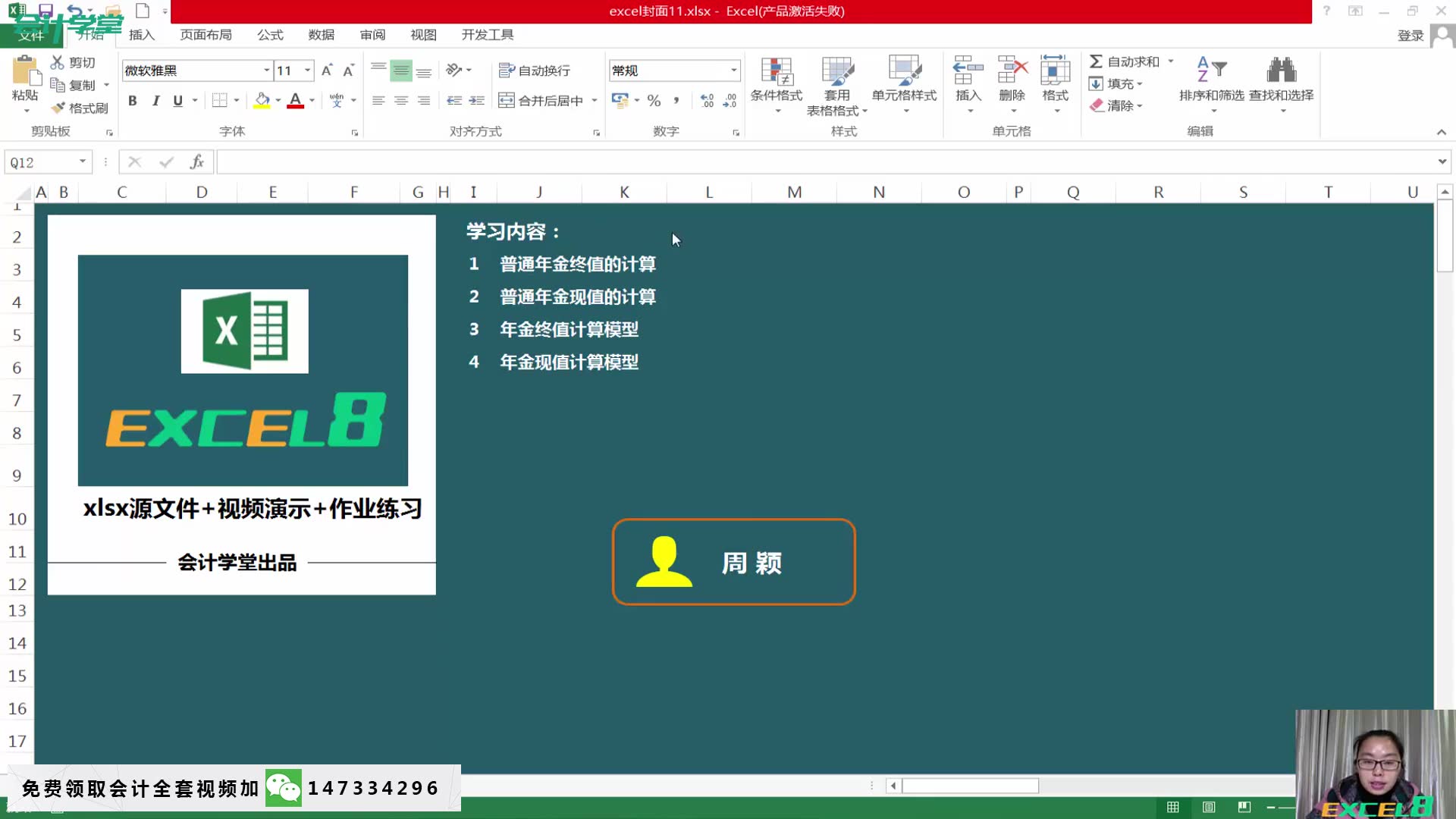Switch to the 公式 ribbon tab
The image size is (1456, 819).
(270, 35)
